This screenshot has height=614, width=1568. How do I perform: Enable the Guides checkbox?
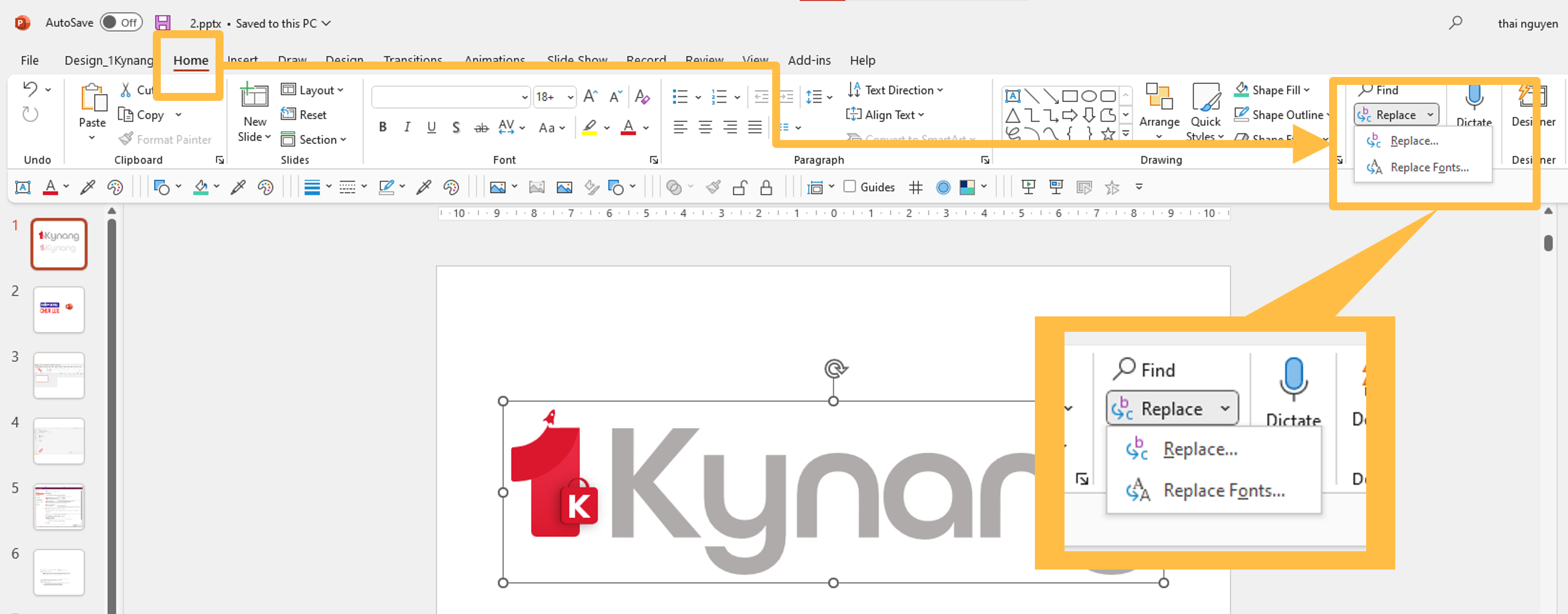(x=850, y=186)
